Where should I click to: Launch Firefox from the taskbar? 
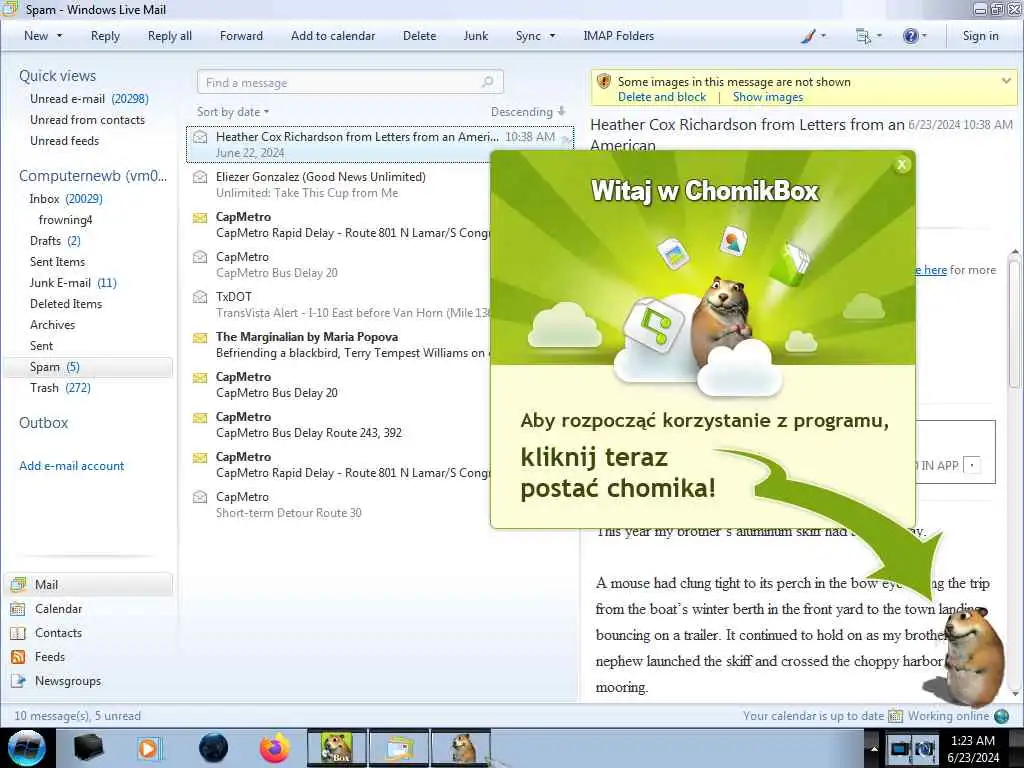point(275,748)
